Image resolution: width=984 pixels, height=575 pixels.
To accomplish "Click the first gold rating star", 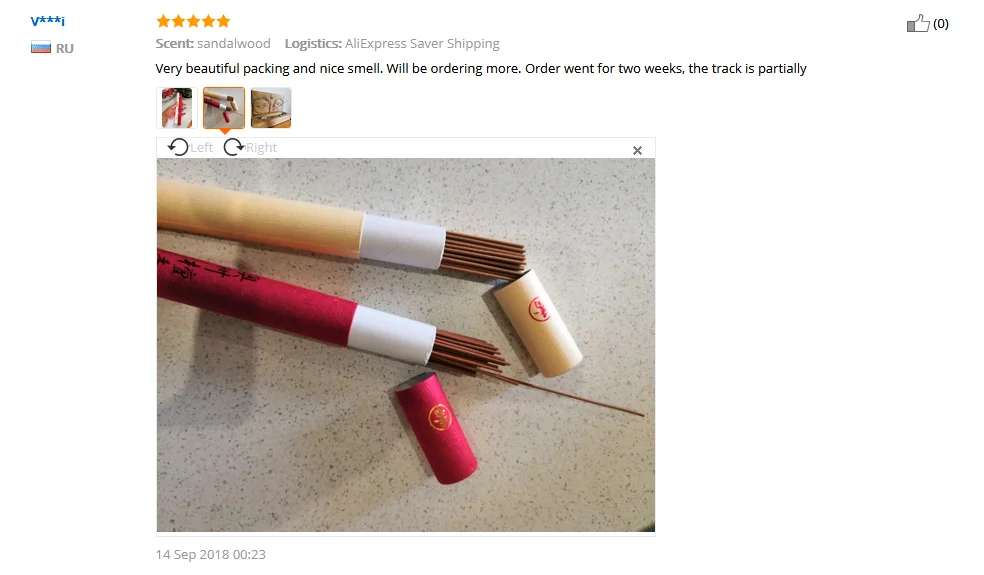I will pyautogui.click(x=163, y=21).
